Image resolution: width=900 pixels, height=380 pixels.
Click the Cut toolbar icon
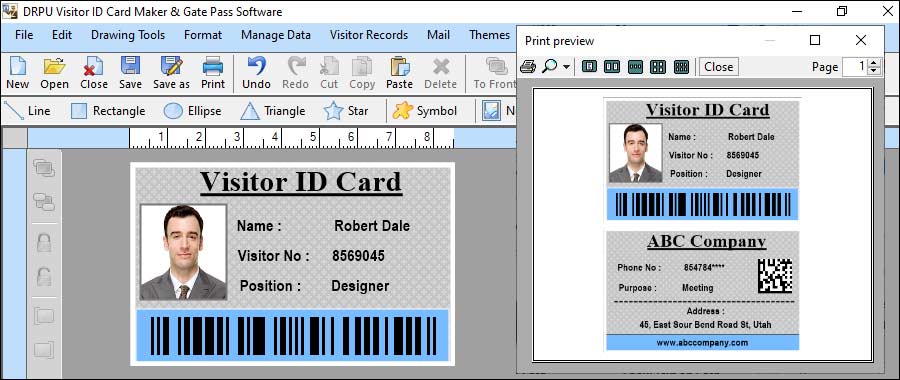tap(329, 67)
